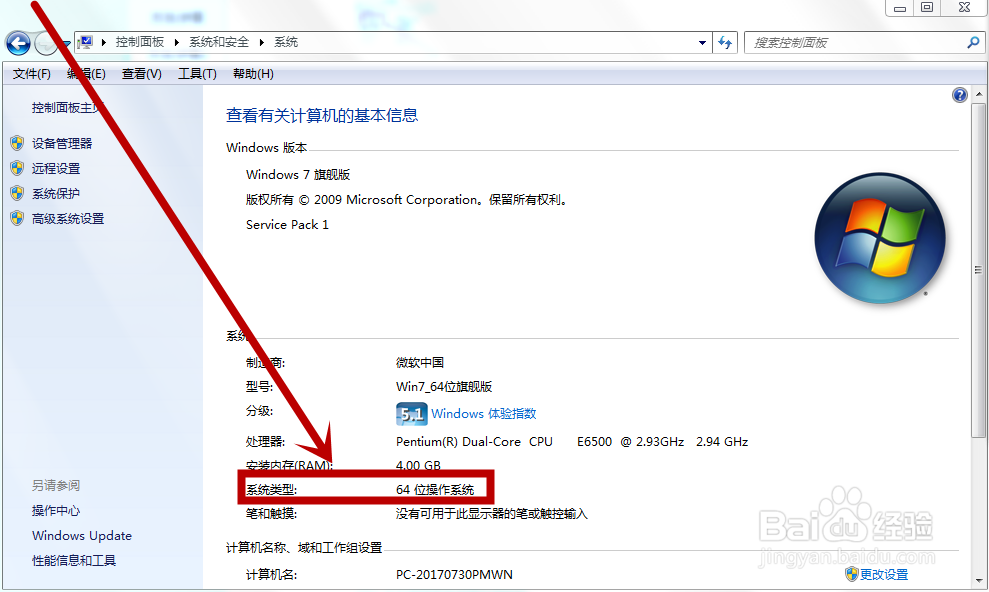Expand arrow after 系统和安全 in breadcrumb

(x=261, y=42)
